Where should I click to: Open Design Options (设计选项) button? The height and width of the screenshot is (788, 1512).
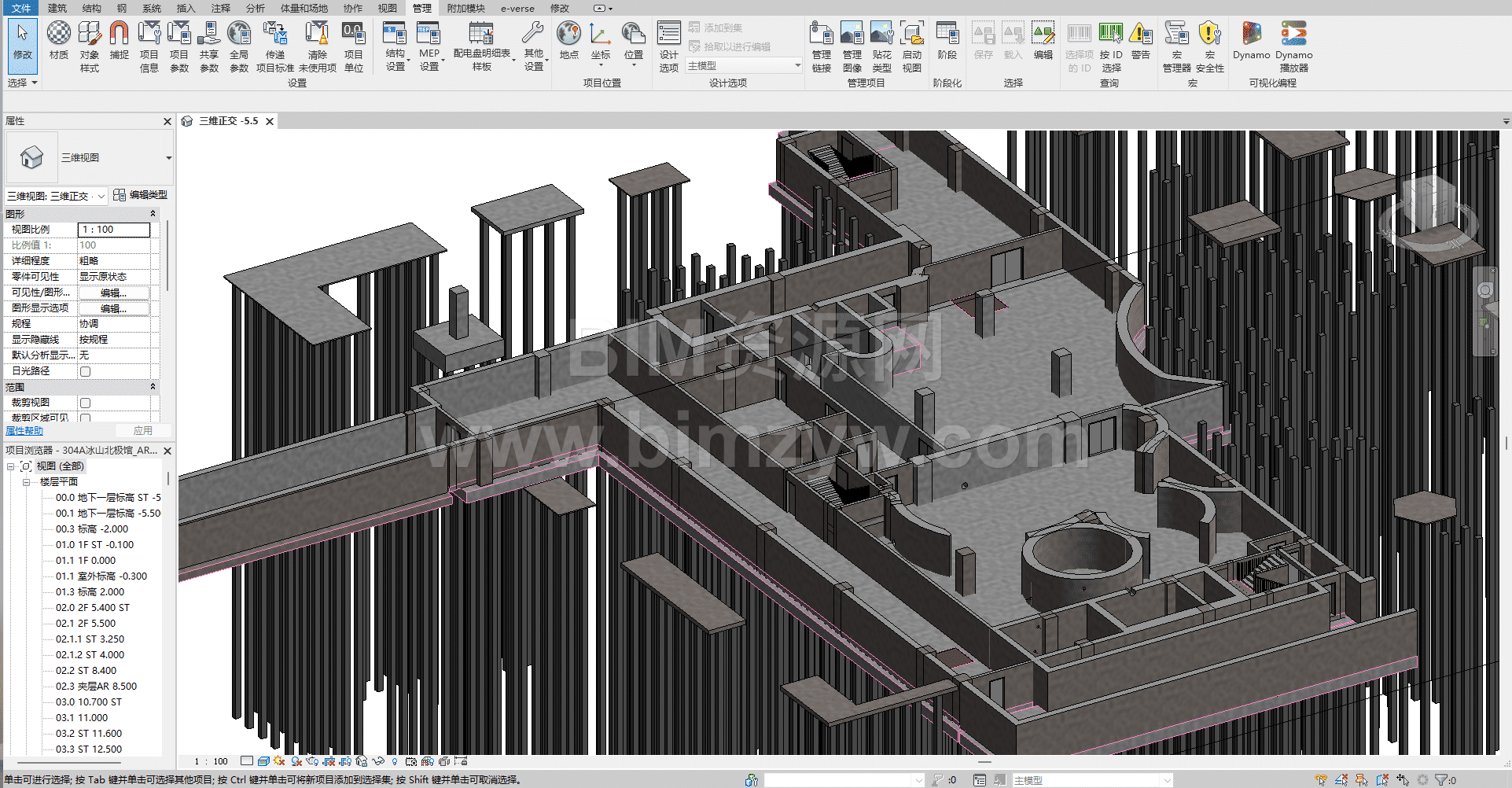point(669,47)
